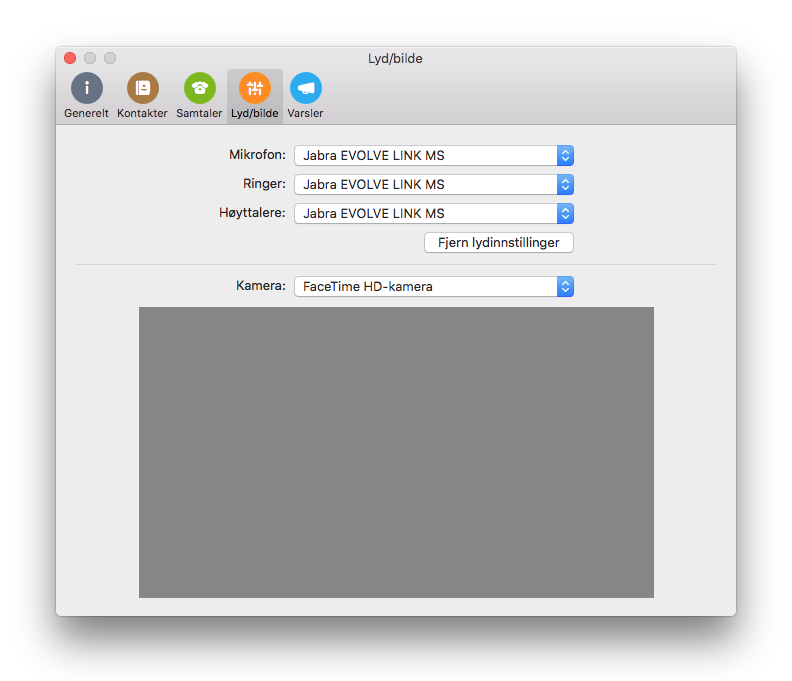Open the blue Varsler megaphone icon
Screen dimensions: 792x681
tap(306, 88)
